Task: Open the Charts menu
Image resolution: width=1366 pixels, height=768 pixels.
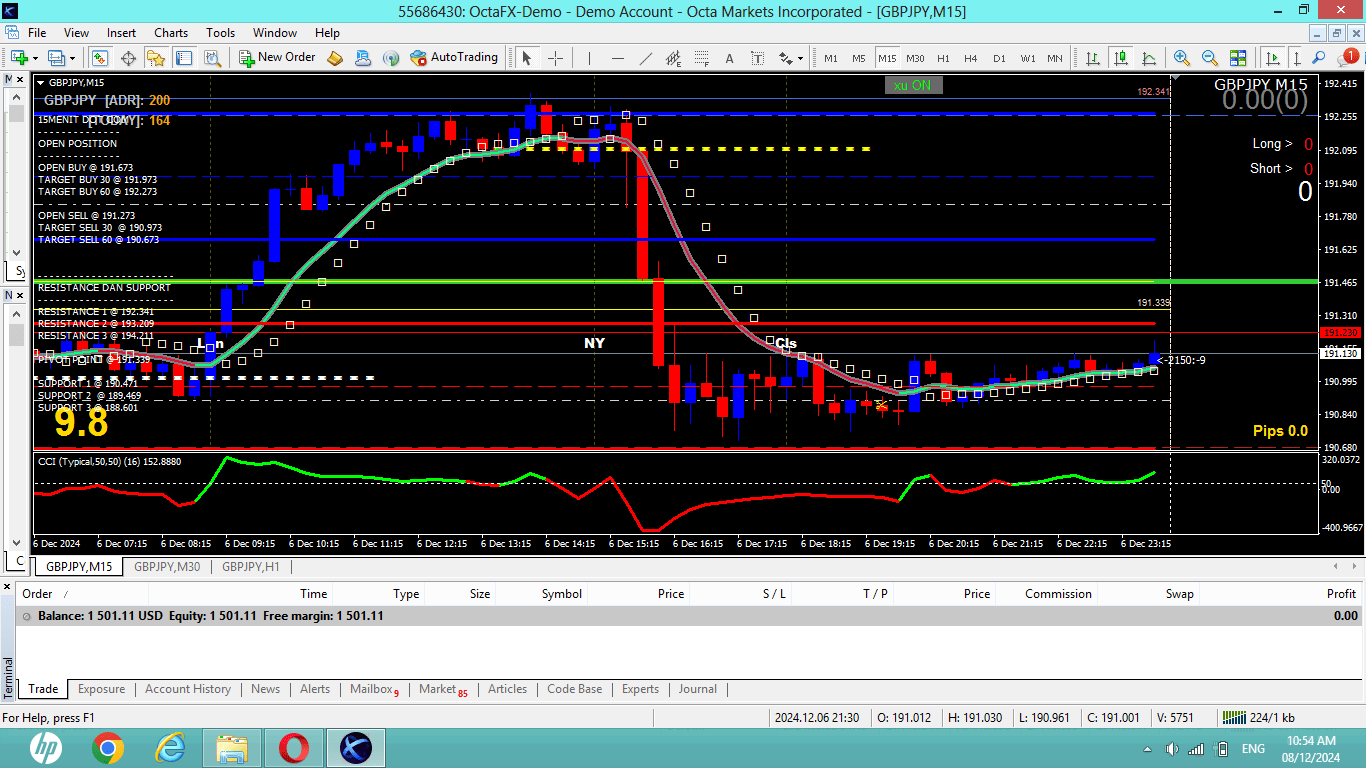Action: point(171,33)
